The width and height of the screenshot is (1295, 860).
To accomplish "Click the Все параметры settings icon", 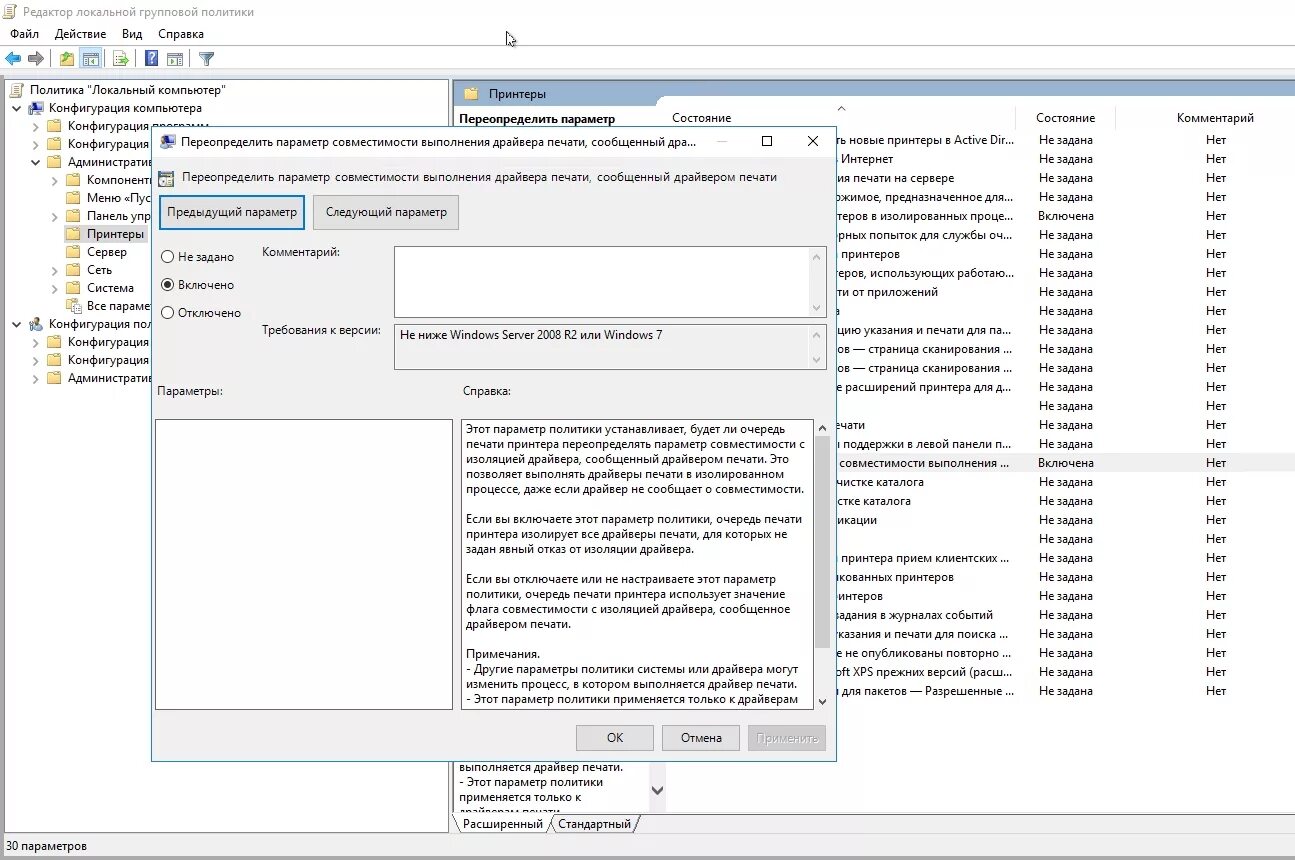I will pos(73,306).
